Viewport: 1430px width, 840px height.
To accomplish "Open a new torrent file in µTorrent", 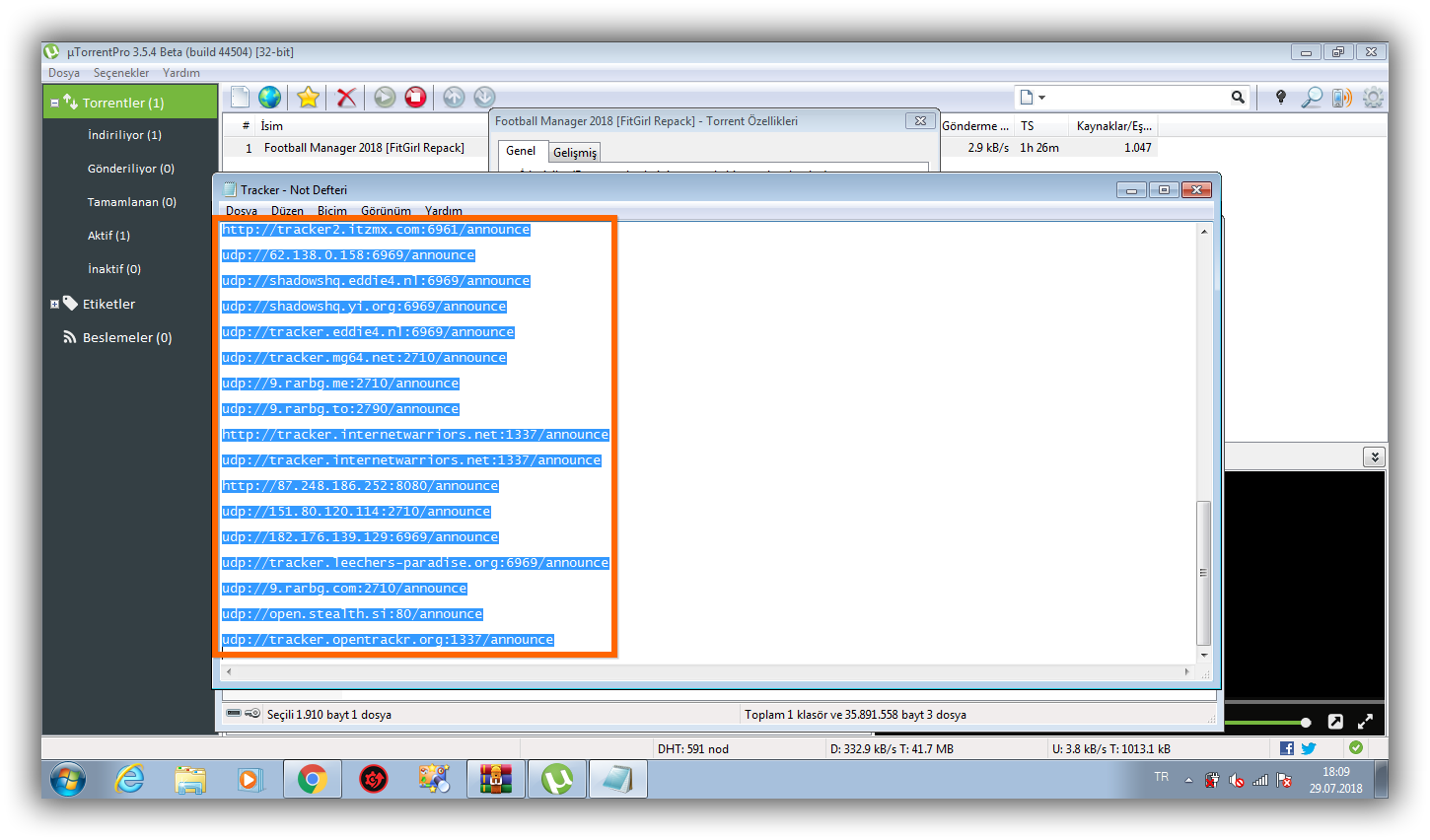I will point(239,97).
